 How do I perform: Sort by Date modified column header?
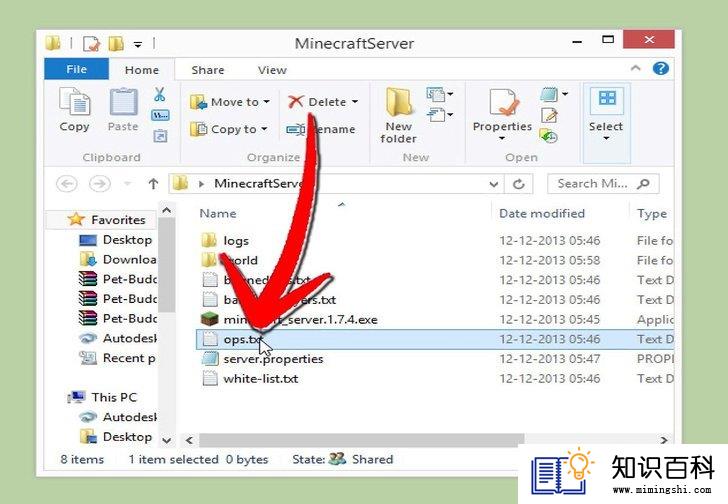pos(542,213)
